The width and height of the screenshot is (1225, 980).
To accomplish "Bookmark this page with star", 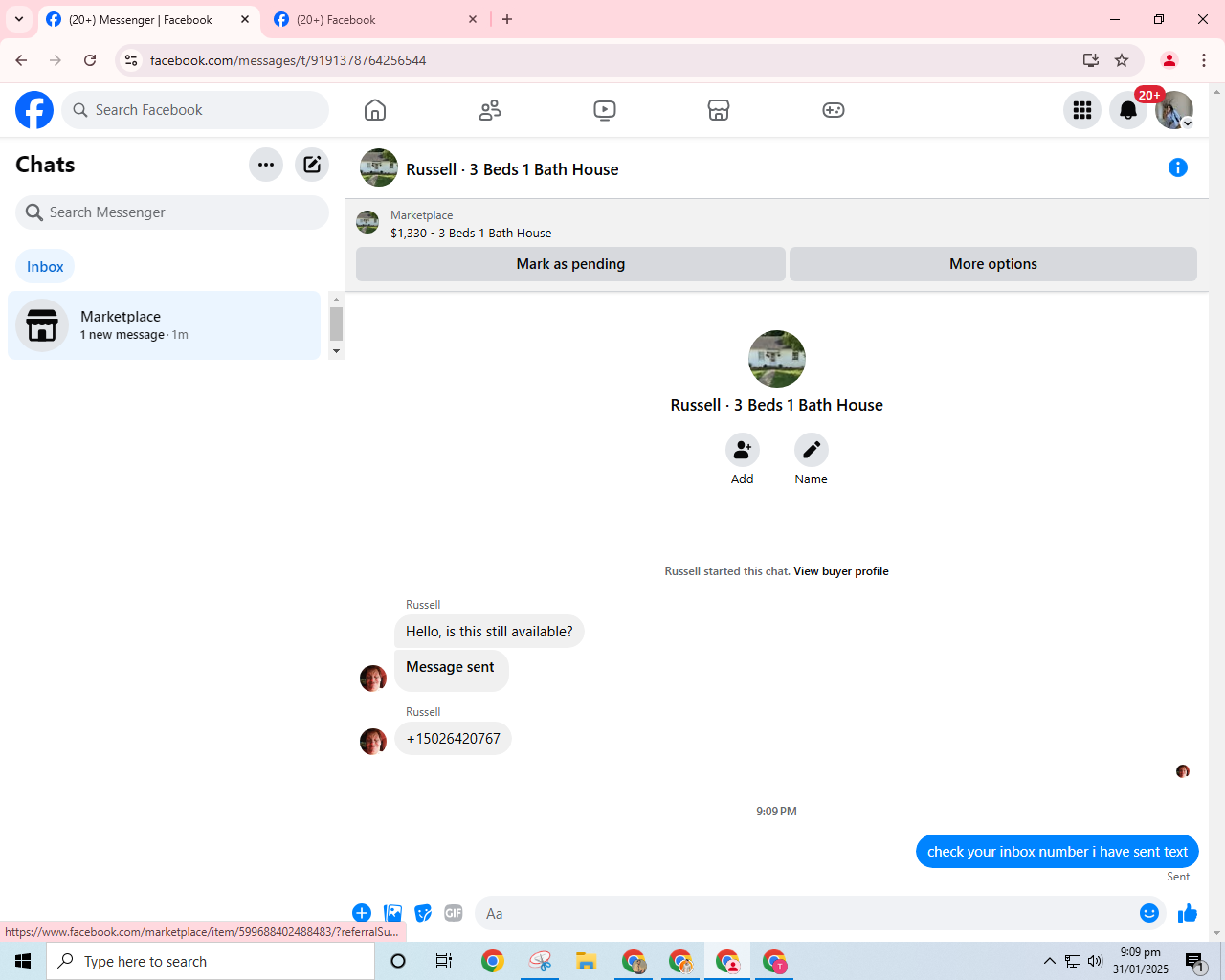I will pos(1122,60).
